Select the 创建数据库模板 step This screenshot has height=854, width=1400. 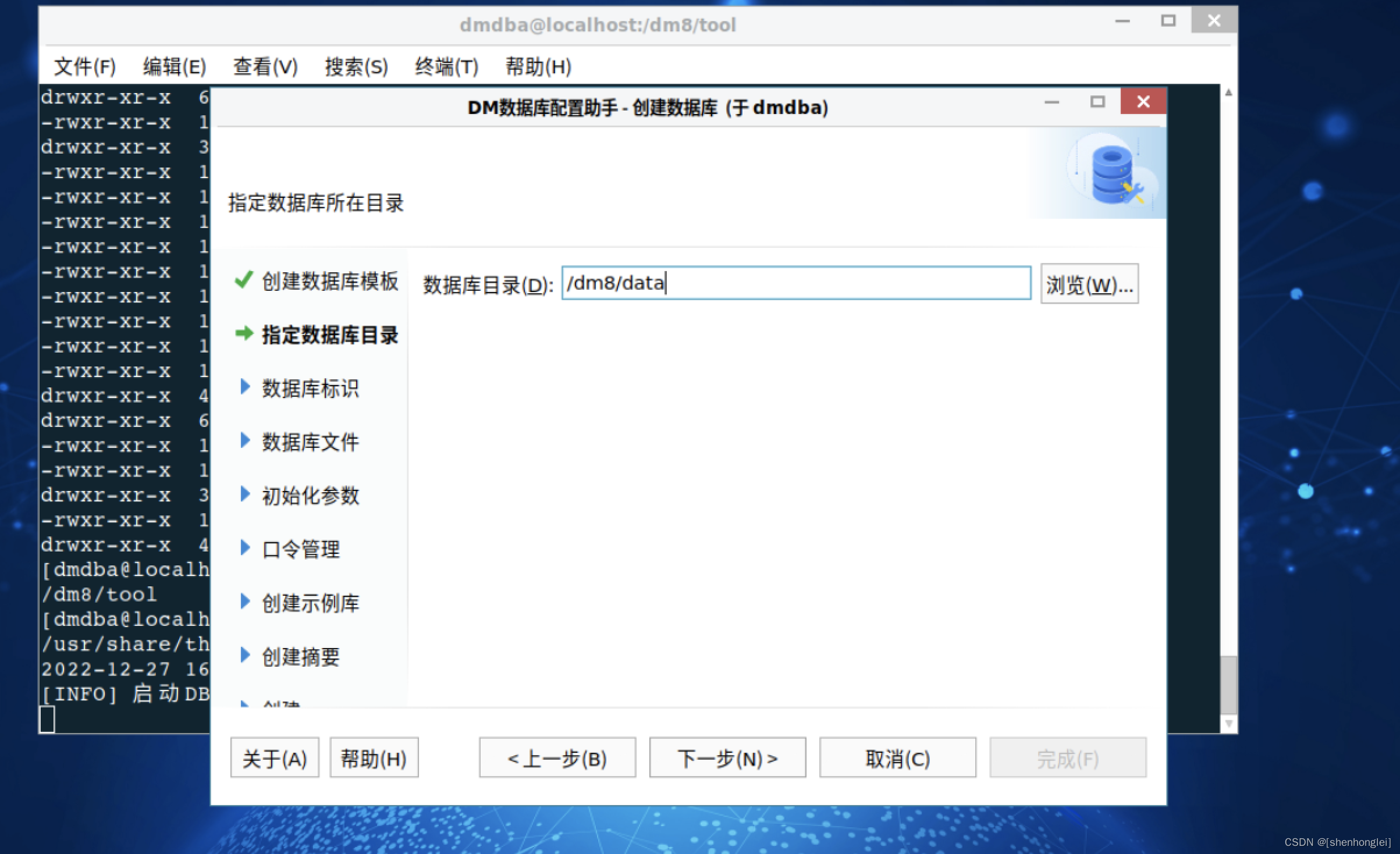(x=330, y=281)
